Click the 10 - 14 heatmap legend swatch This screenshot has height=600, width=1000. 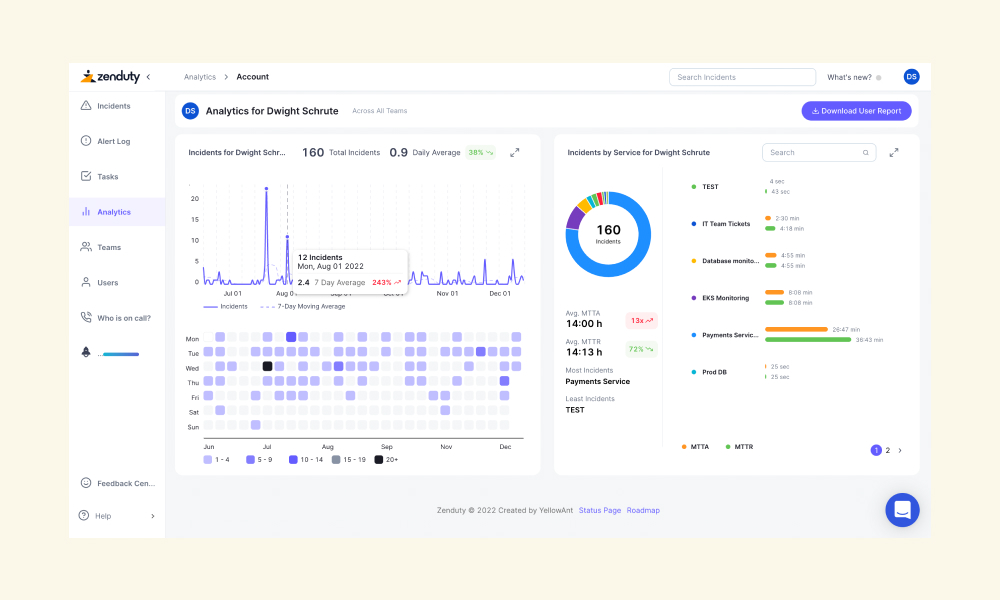tap(293, 460)
